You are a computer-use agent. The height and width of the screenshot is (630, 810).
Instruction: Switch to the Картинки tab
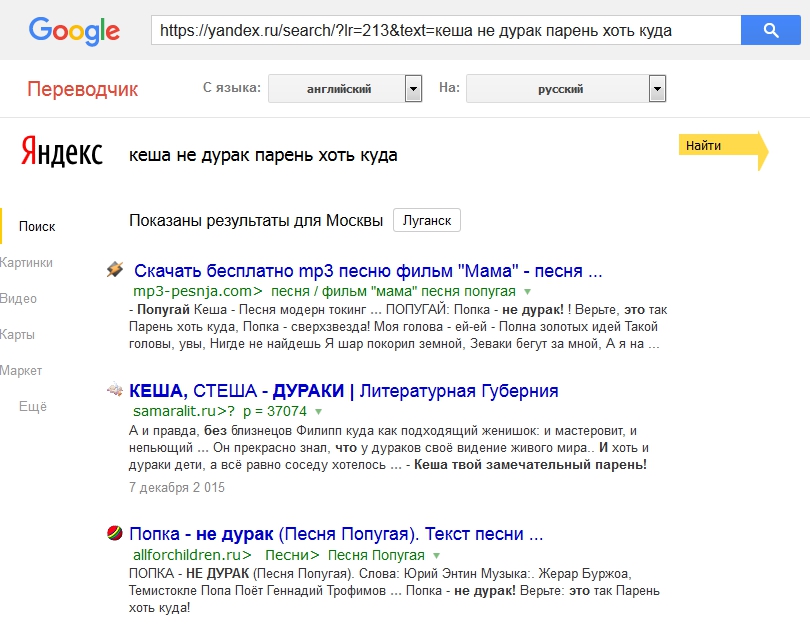26,263
